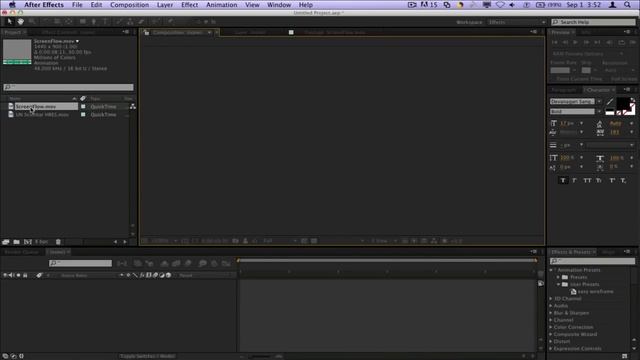
Task: Click the fill color black swatch
Action: tap(622, 103)
